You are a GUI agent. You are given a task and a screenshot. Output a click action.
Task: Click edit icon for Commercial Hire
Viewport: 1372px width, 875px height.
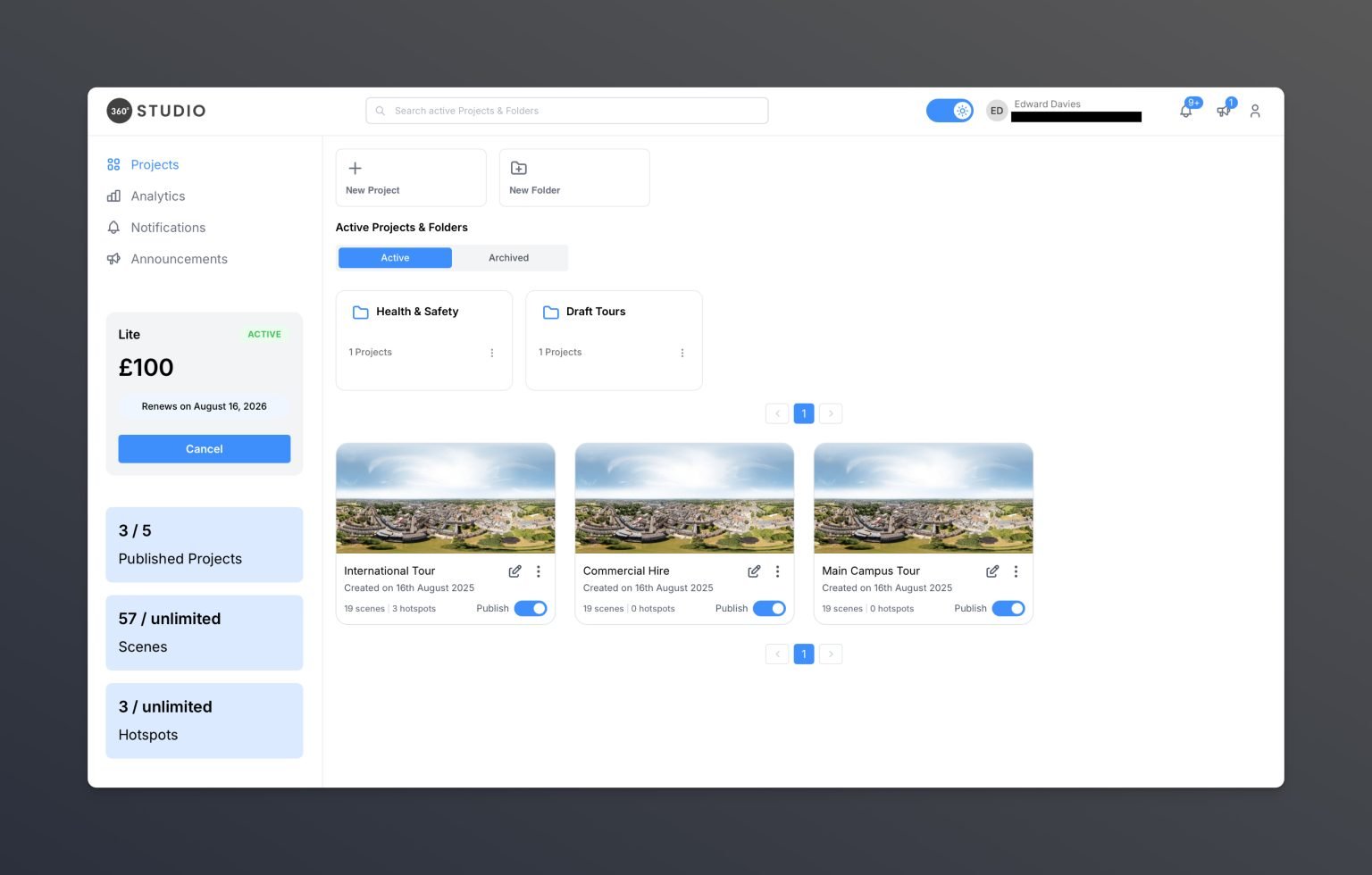[754, 571]
